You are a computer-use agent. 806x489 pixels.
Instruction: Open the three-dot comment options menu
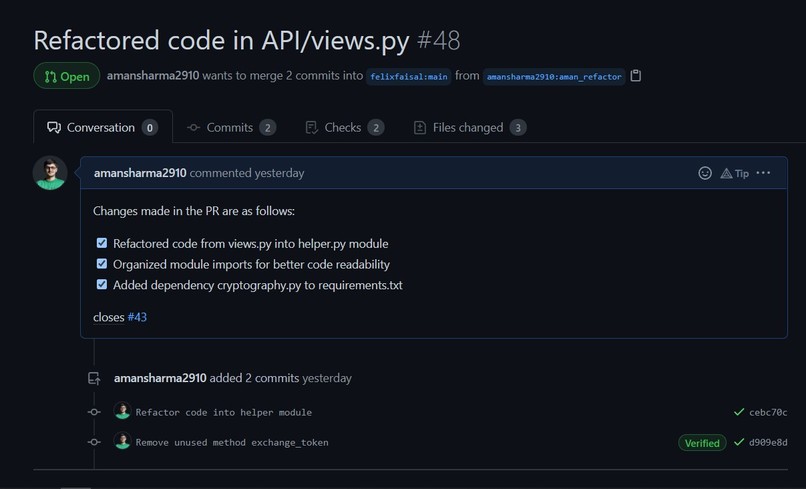tap(763, 173)
